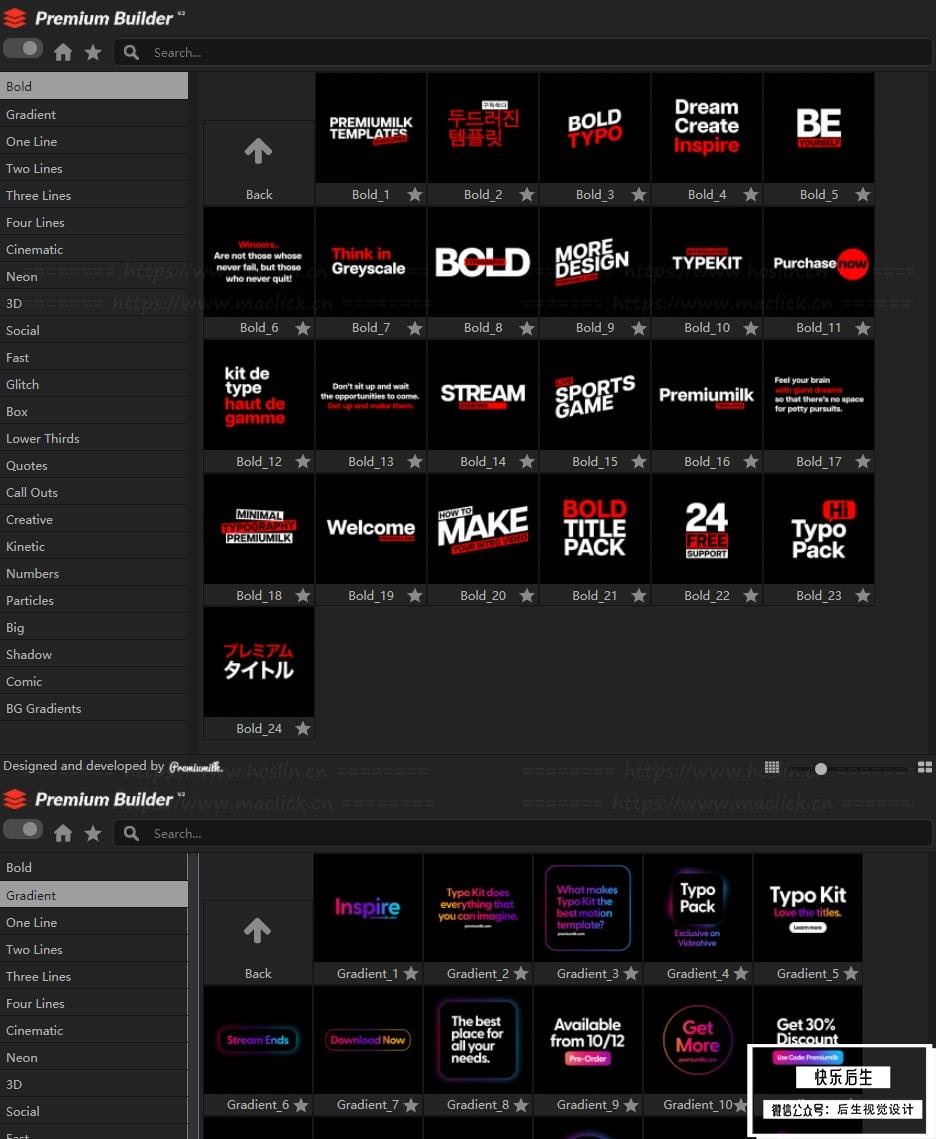Select the Quotes category
The image size is (936, 1139).
pos(94,466)
